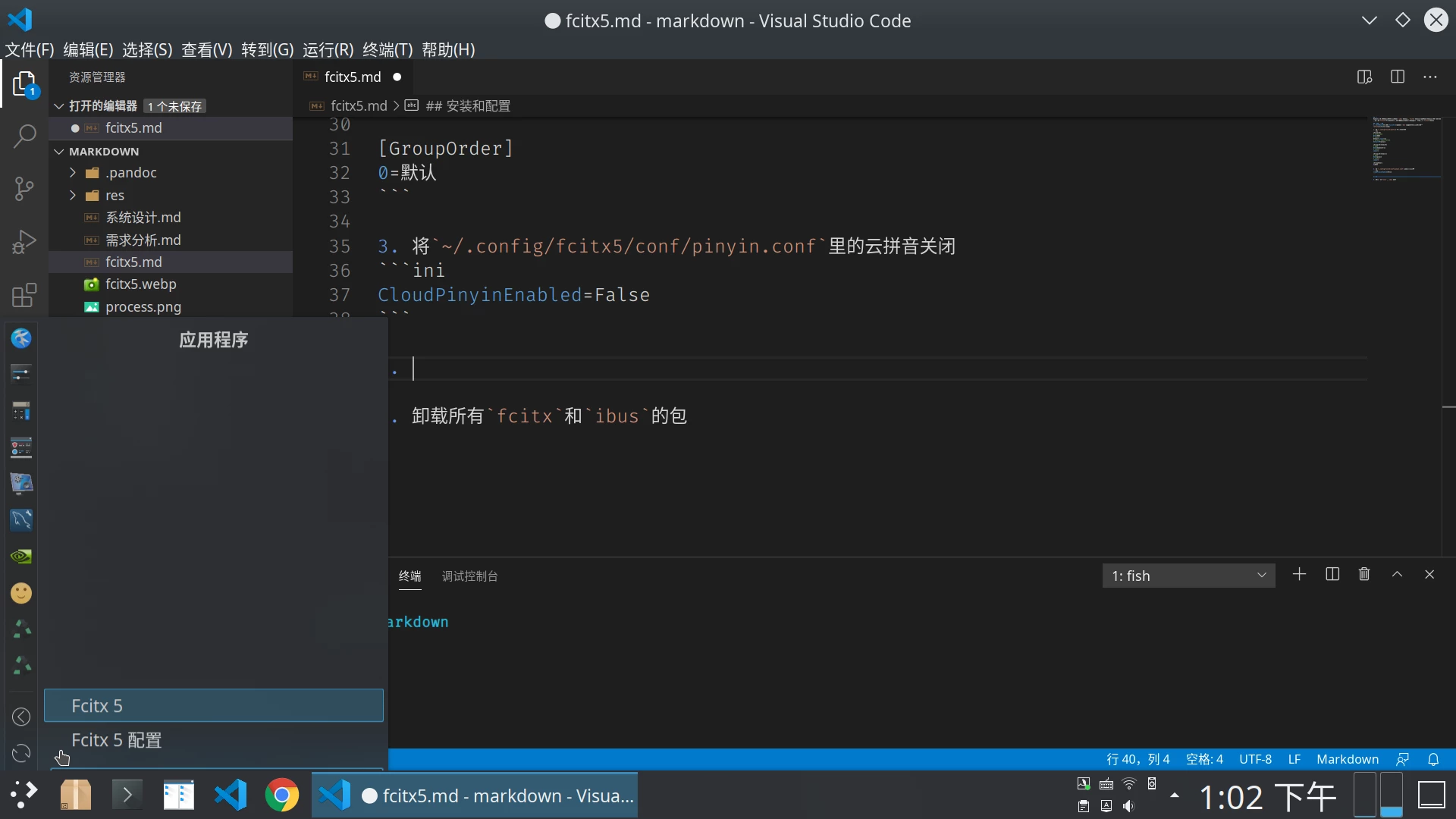Click the editor minimap preview
Viewport: 1456px width, 819px height.
[1407, 149]
